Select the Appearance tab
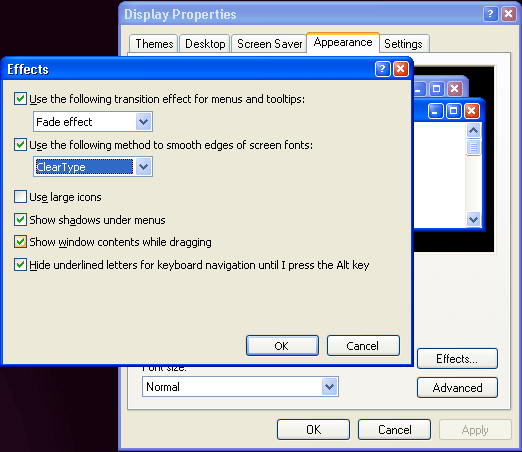The height and width of the screenshot is (452, 522). [343, 42]
